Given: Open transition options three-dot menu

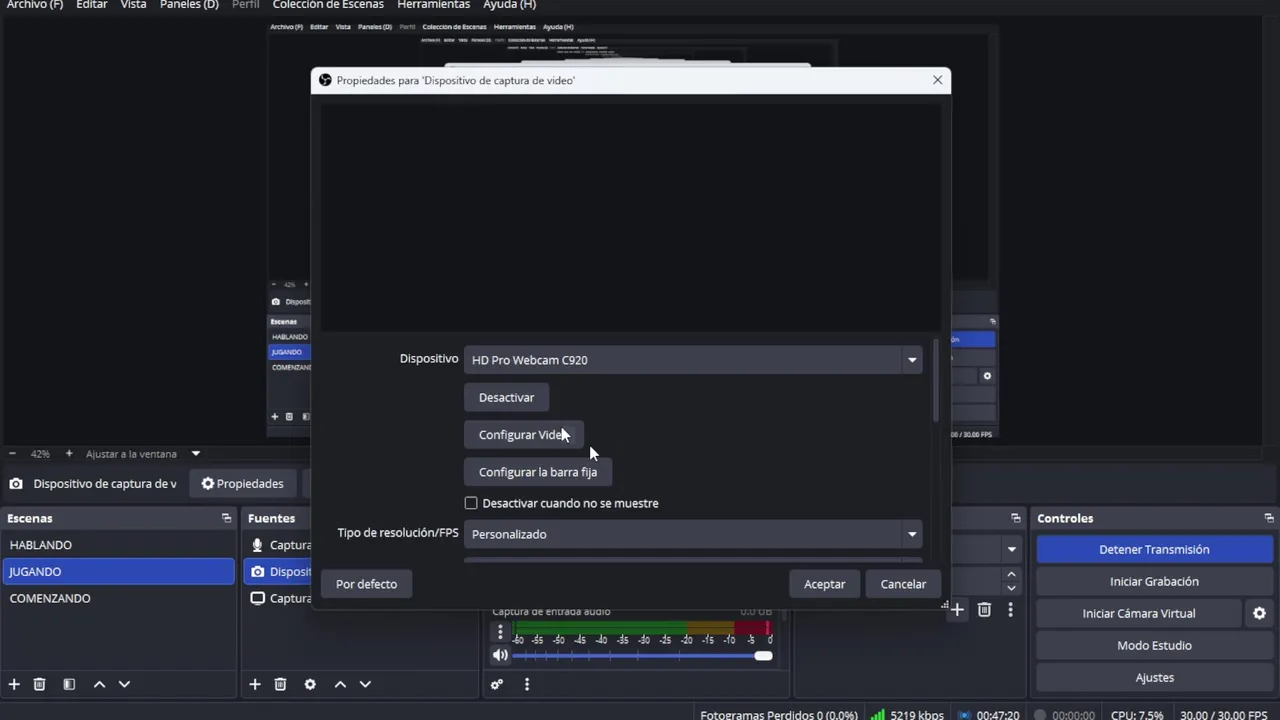Looking at the screenshot, I should (1010, 609).
